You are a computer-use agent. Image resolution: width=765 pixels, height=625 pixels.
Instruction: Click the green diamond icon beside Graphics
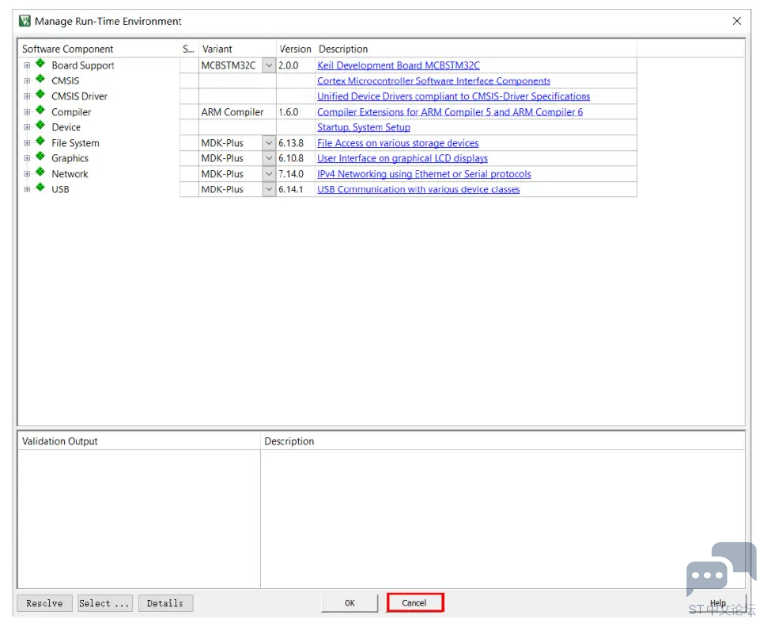click(x=40, y=157)
